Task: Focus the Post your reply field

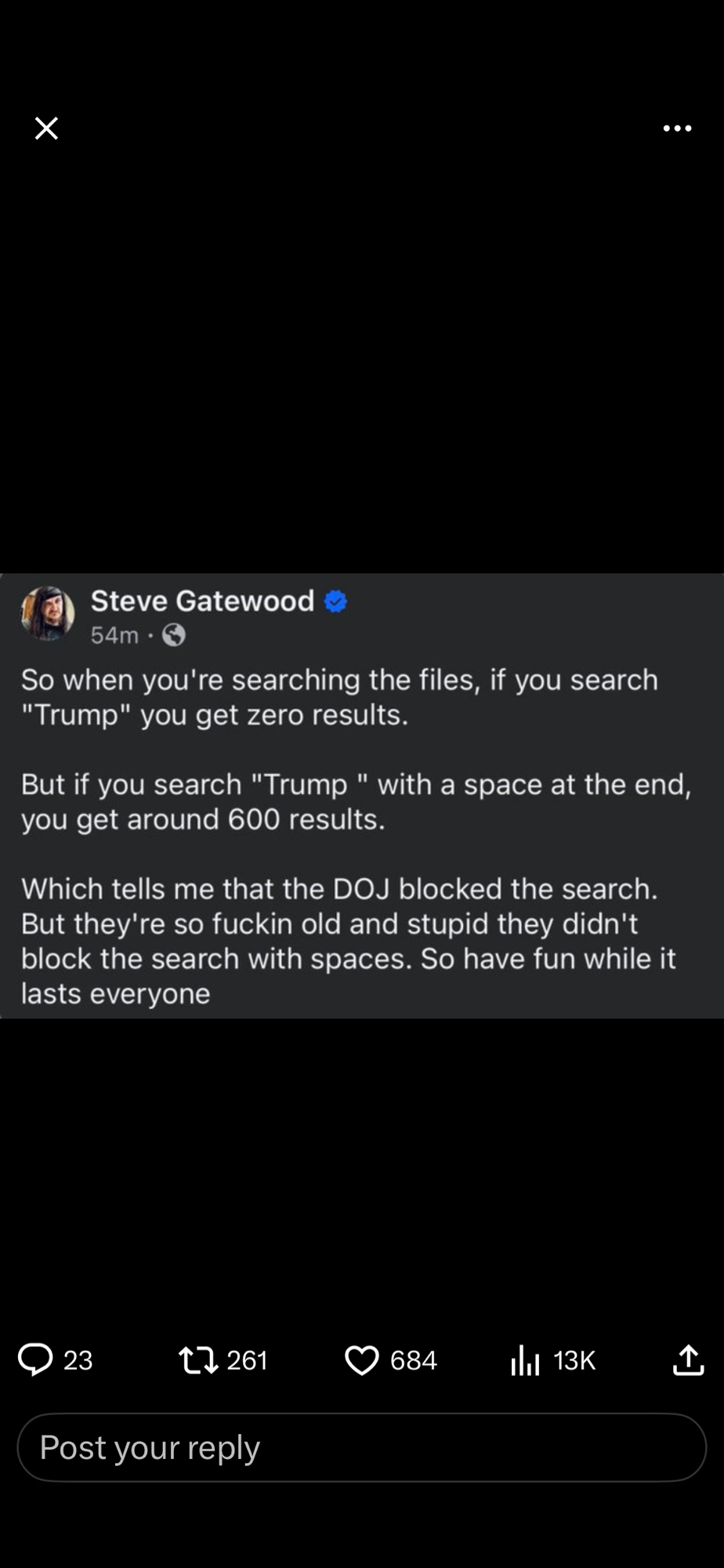Action: click(361, 1447)
